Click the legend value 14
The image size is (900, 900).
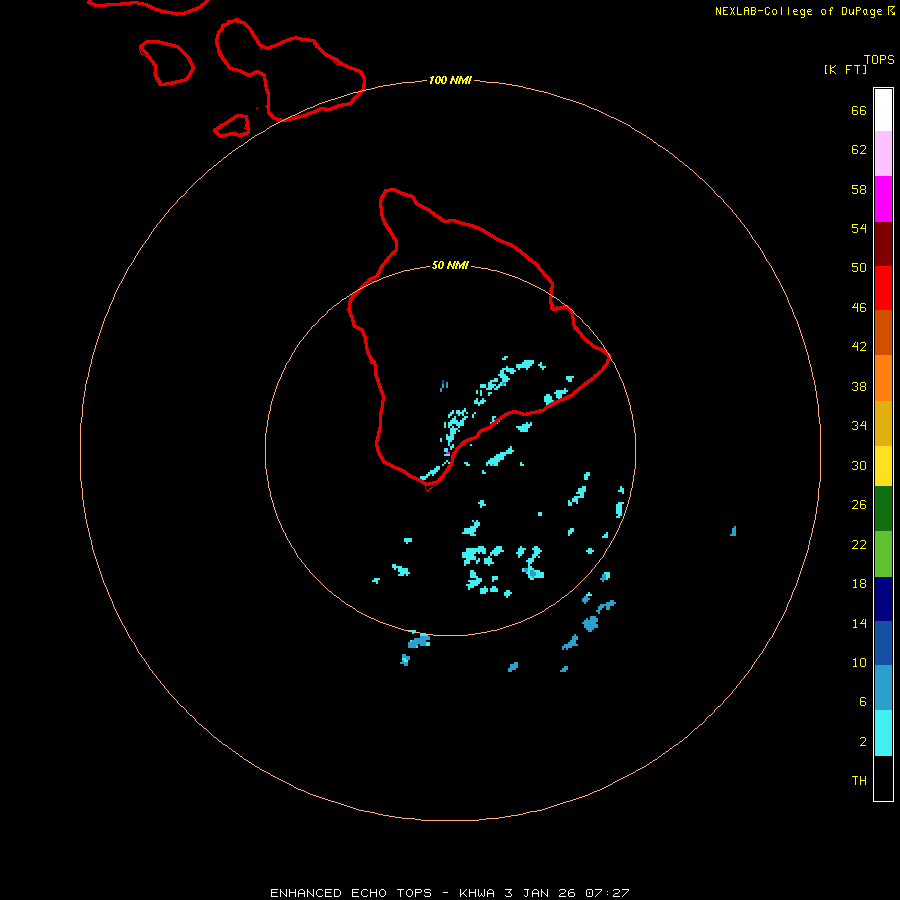pos(859,623)
